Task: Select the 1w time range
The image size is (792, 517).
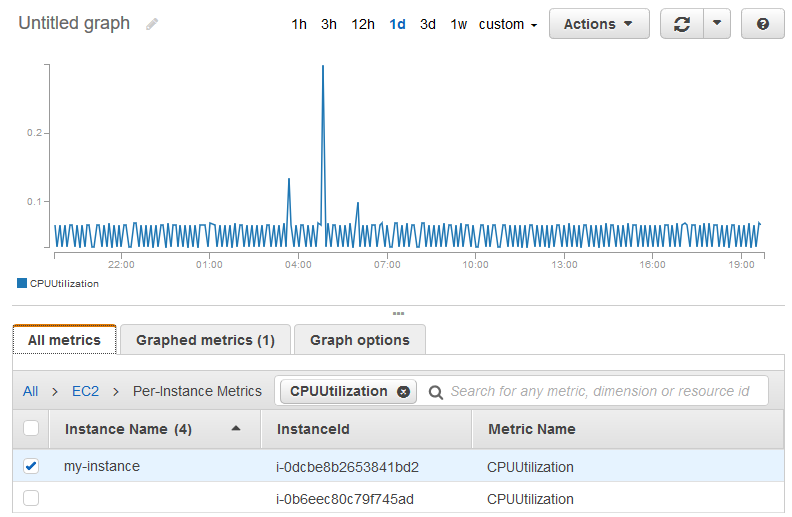Action: click(458, 24)
